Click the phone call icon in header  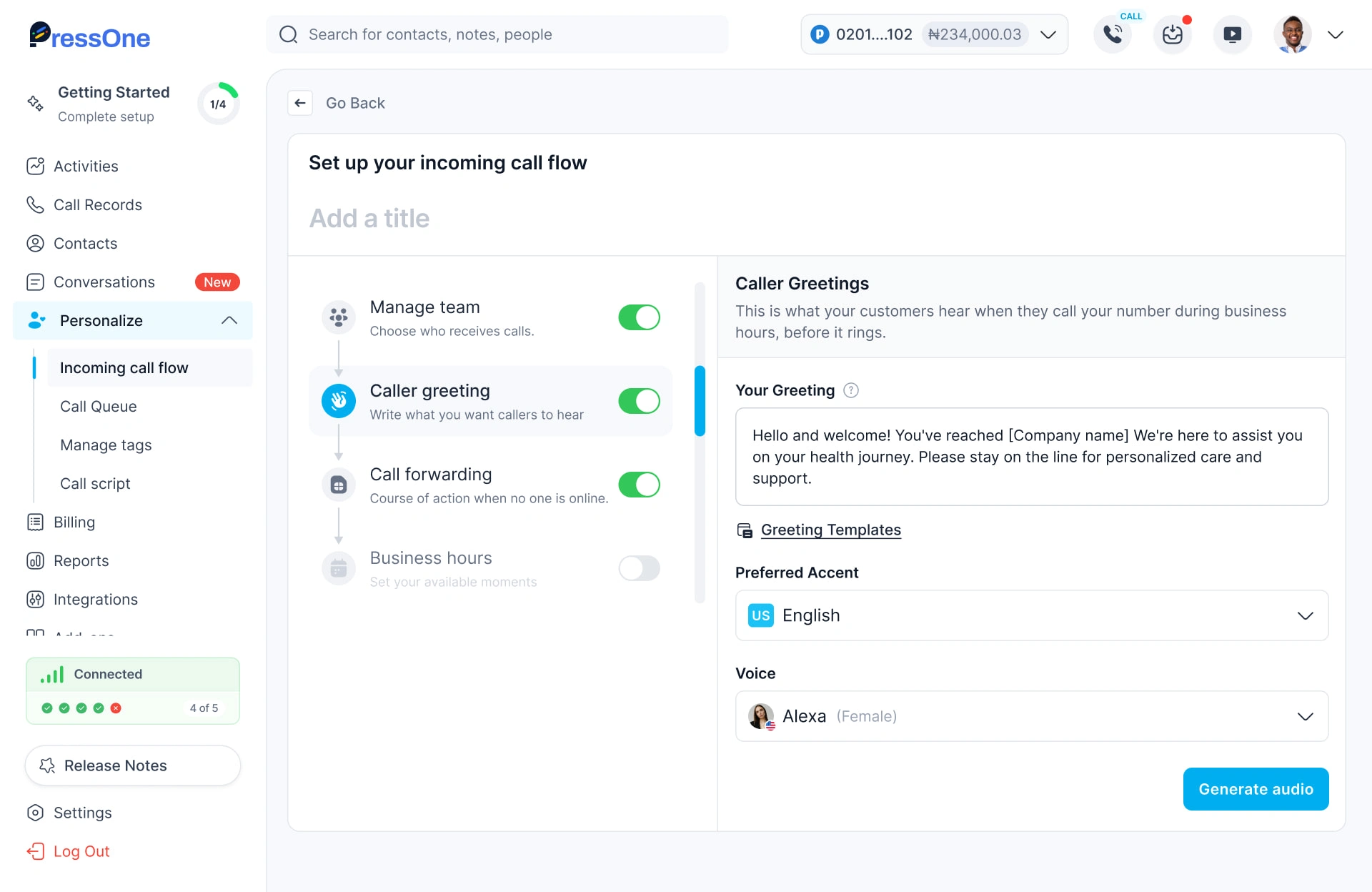click(1112, 34)
